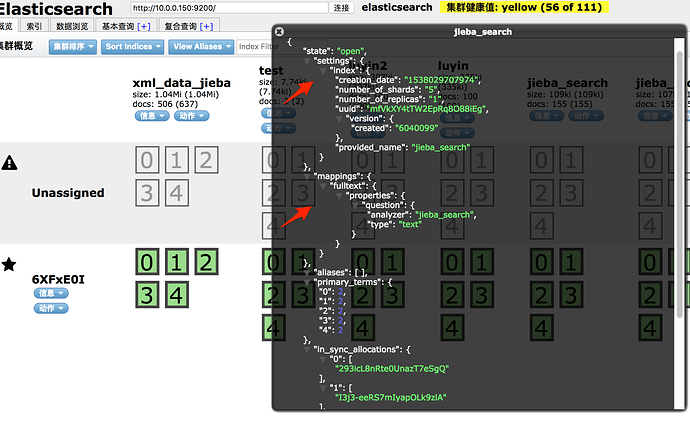
Task: Select green shard 0 of xml_data_jieba on 6XFxE0I
Action: click(x=147, y=262)
